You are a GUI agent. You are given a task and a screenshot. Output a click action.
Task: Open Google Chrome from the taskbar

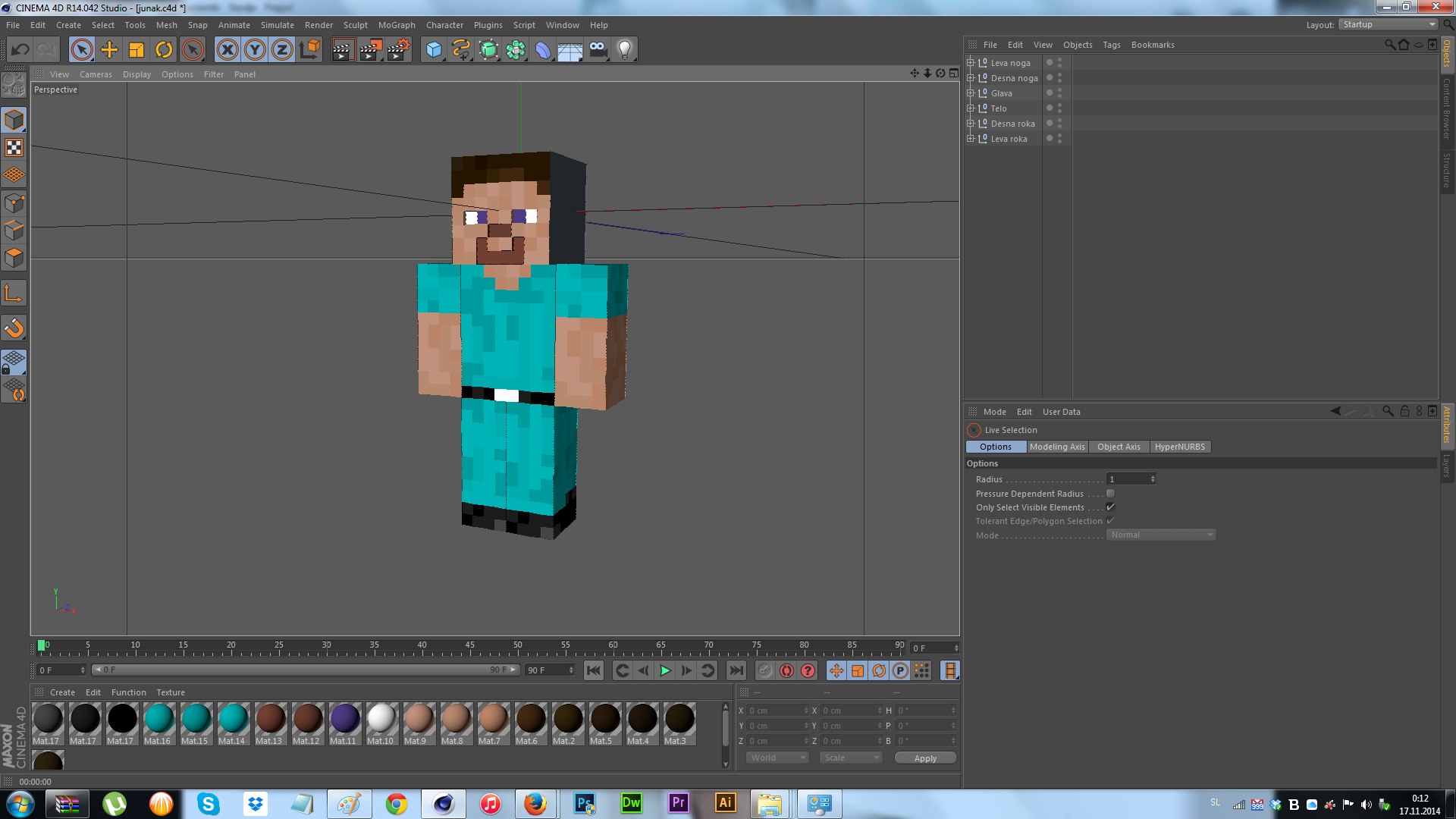[x=397, y=804]
